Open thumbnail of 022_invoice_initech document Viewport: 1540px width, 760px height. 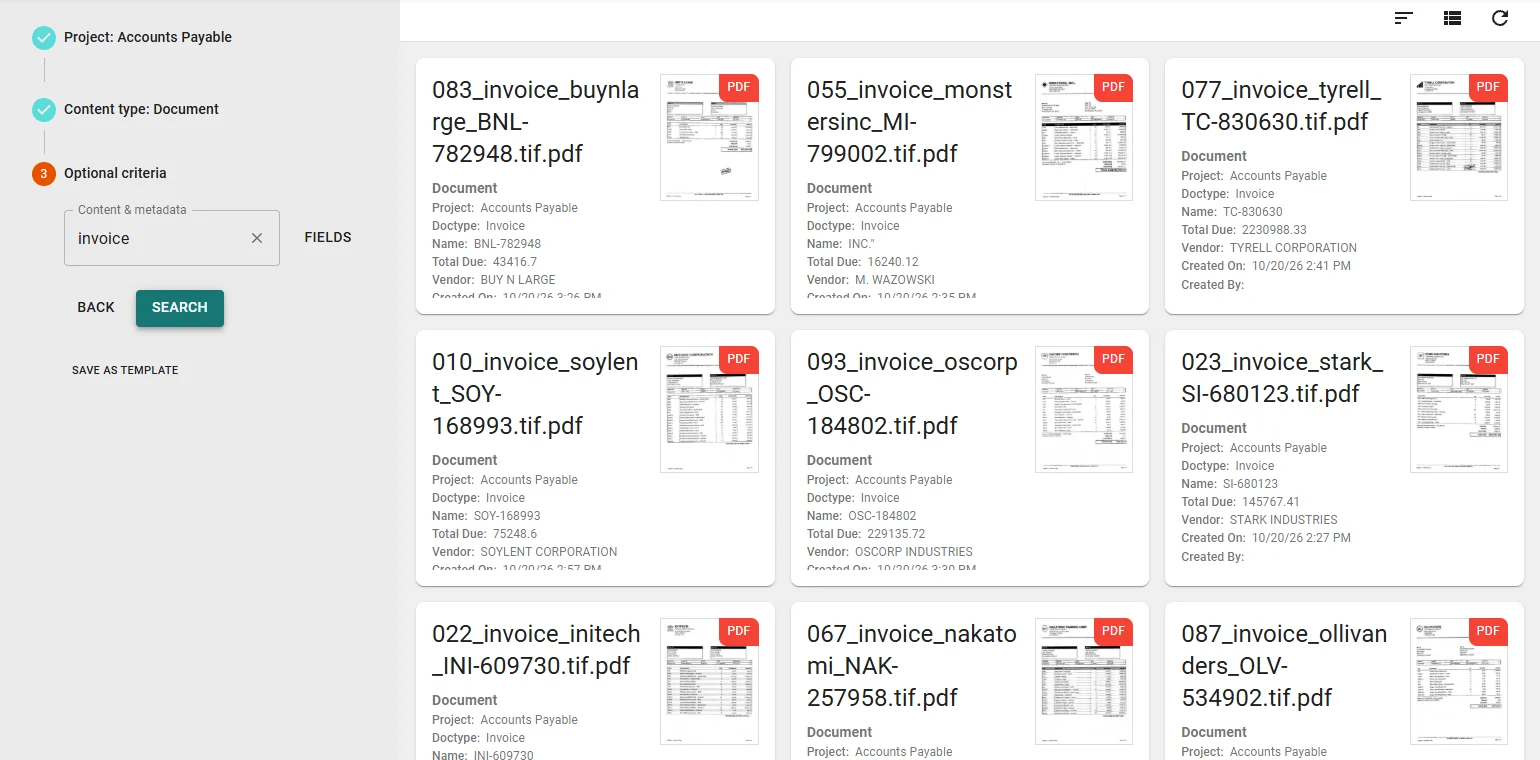point(709,681)
